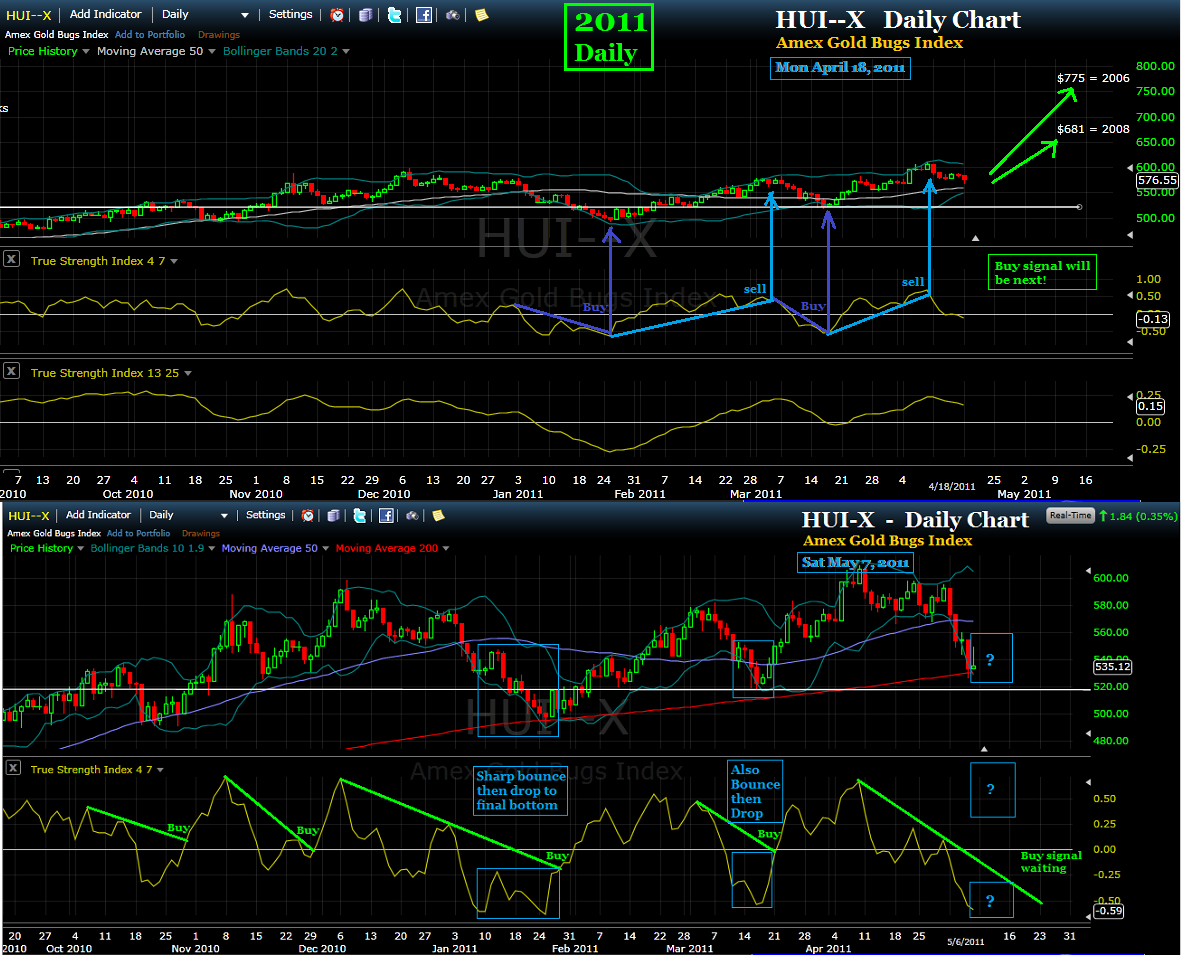Open the Settings menu
The height and width of the screenshot is (955, 1181).
tap(290, 14)
